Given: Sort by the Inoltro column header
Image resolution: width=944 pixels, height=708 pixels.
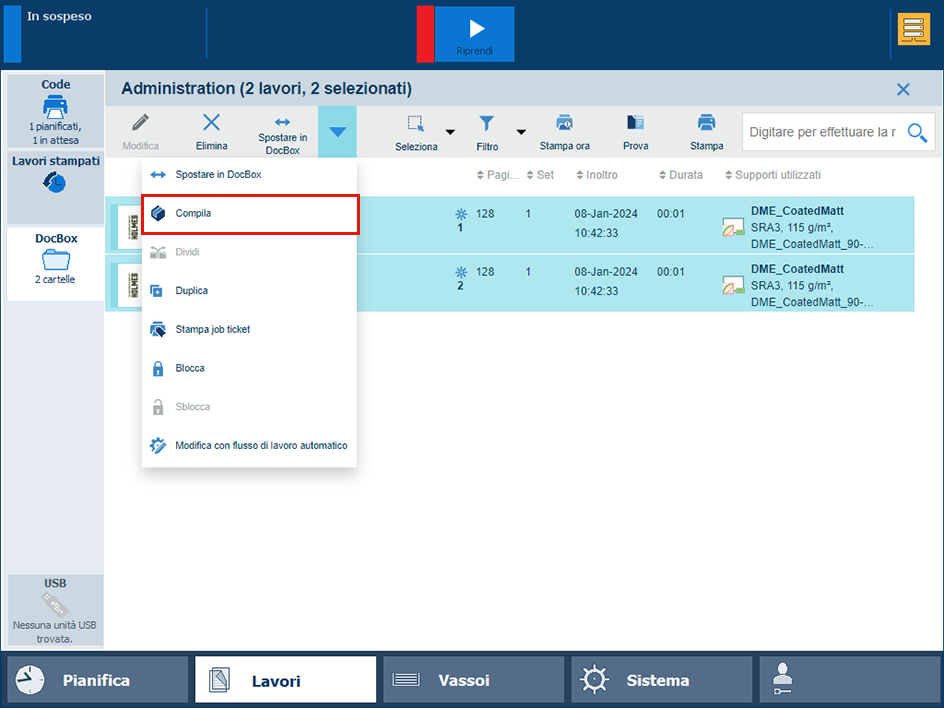Looking at the screenshot, I should click(597, 175).
